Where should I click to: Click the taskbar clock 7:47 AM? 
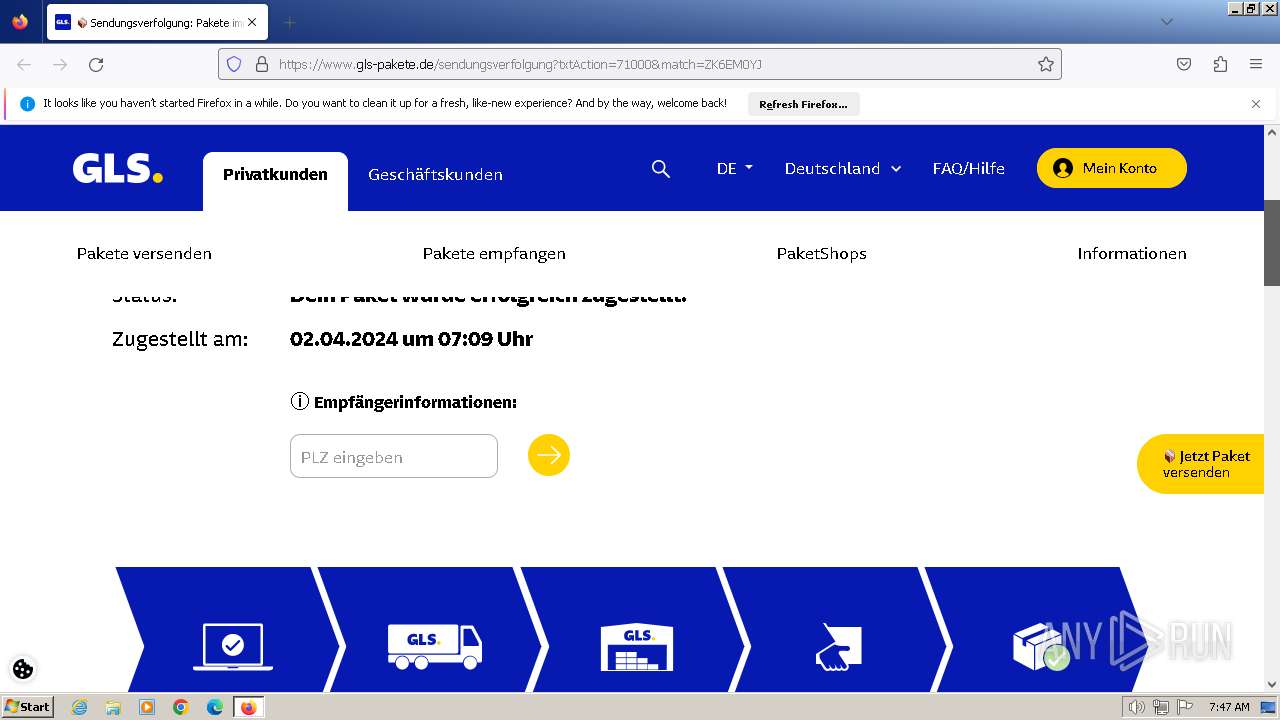(x=1228, y=707)
